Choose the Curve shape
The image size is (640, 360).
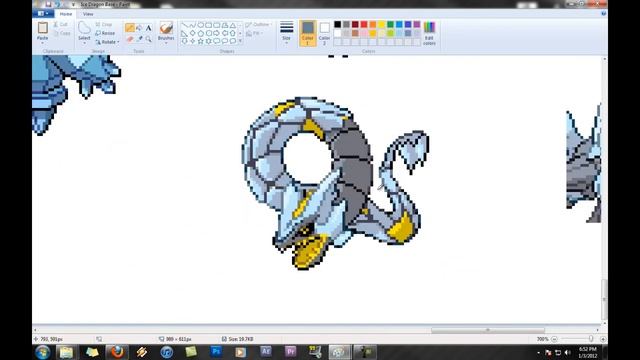[x=193, y=25]
